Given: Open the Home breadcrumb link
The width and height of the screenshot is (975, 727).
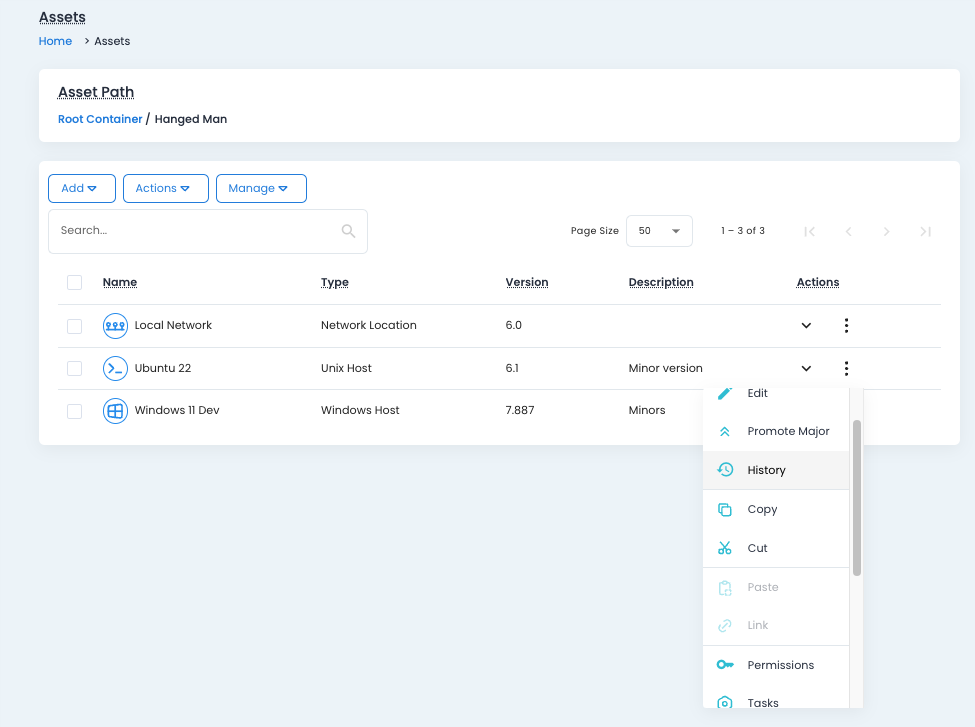Looking at the screenshot, I should 55,41.
